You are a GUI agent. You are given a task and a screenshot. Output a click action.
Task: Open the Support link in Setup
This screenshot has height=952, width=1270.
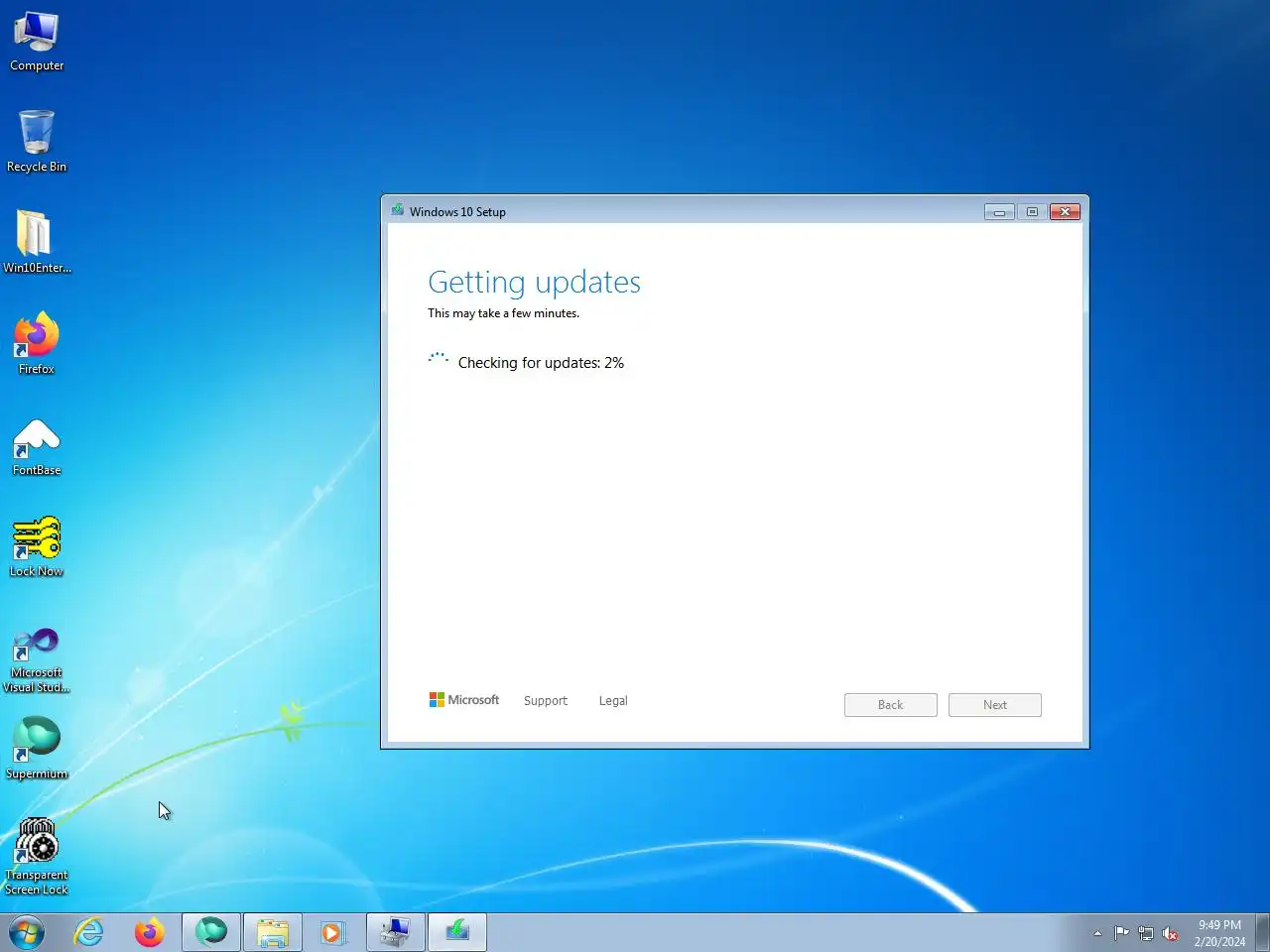click(x=546, y=700)
